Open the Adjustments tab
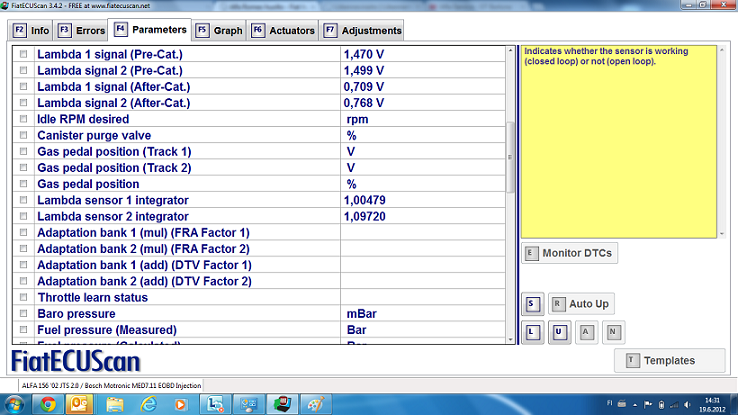 (x=362, y=31)
